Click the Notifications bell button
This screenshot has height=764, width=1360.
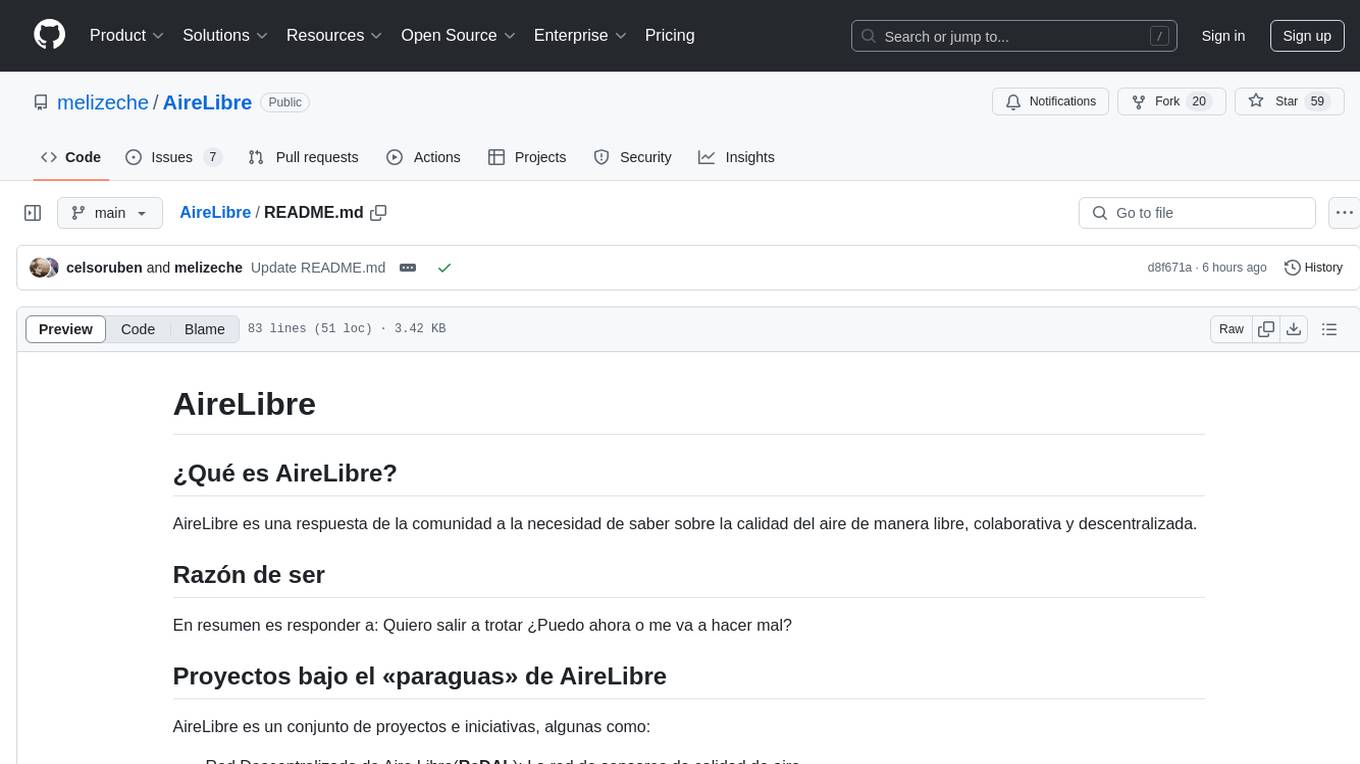pyautogui.click(x=1050, y=101)
